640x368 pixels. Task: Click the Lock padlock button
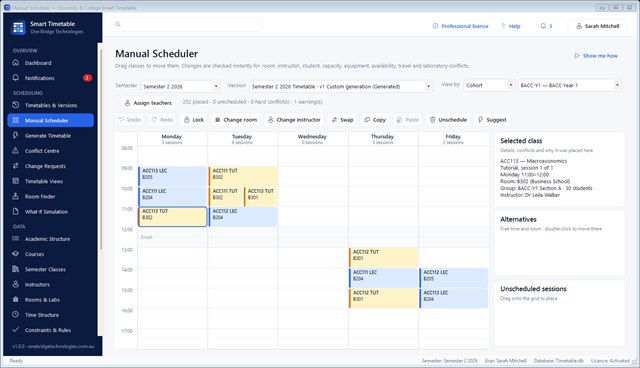(x=193, y=120)
